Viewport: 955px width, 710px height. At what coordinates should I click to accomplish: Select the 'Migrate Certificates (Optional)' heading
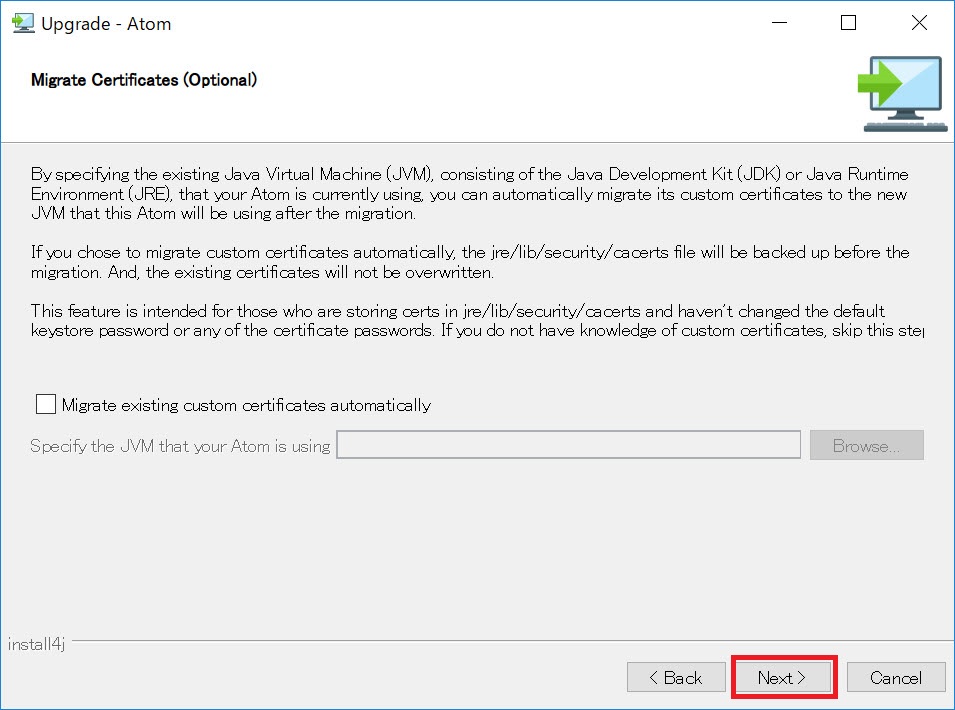(x=142, y=80)
